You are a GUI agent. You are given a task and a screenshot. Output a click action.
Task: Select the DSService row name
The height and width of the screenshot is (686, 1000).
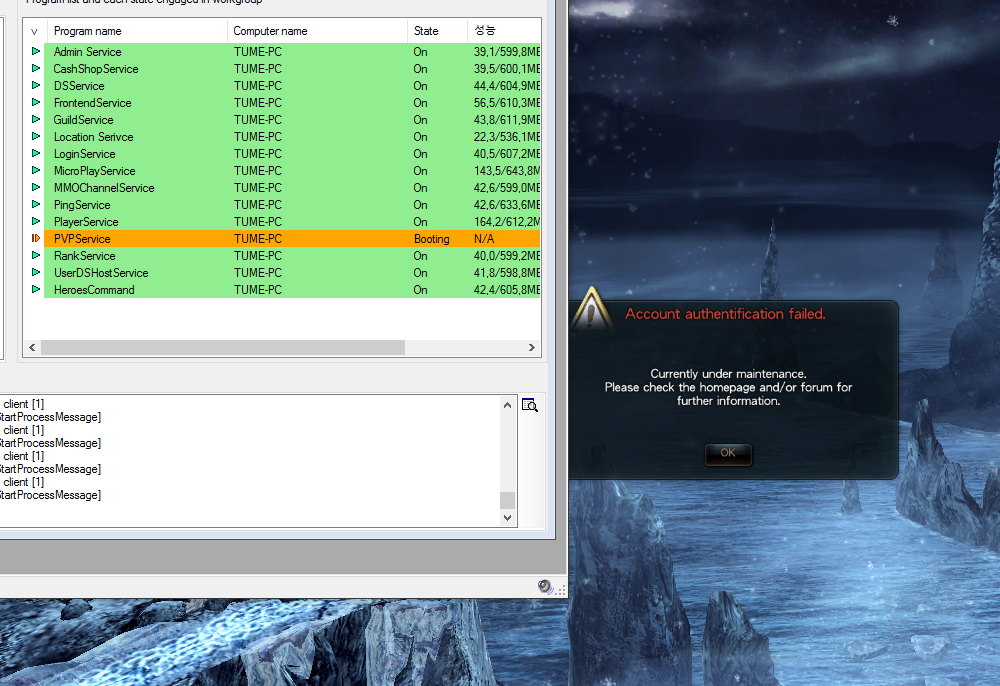coord(79,85)
